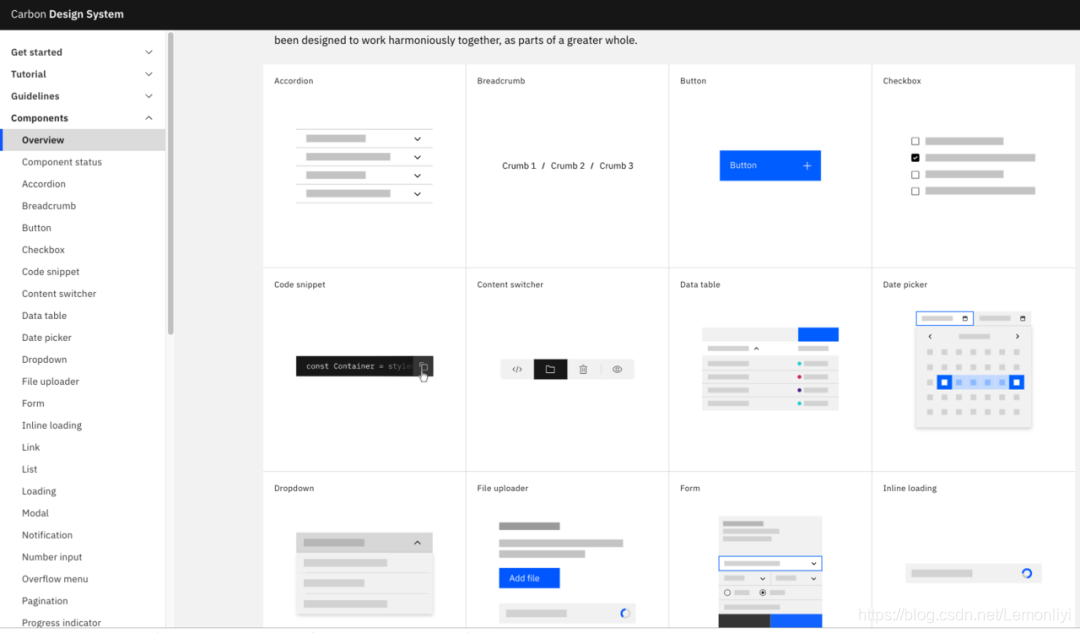Open Component status in the sidebar
The width and height of the screenshot is (1080, 633).
pos(61,162)
